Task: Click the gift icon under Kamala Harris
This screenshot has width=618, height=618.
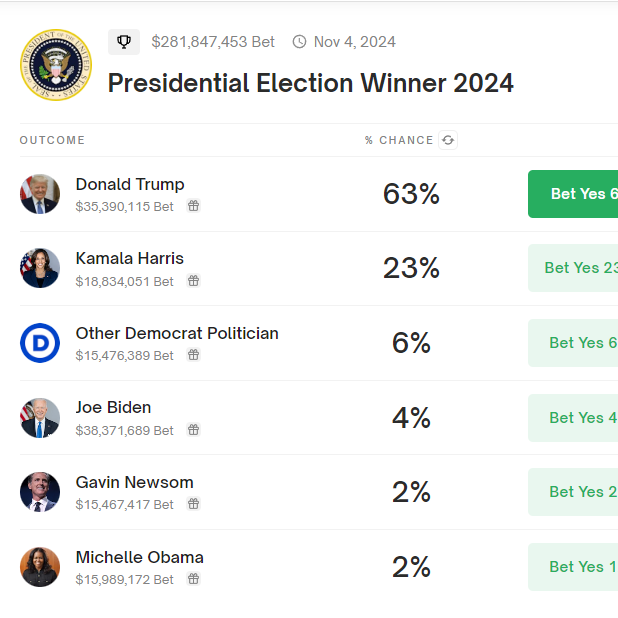Action: (194, 281)
